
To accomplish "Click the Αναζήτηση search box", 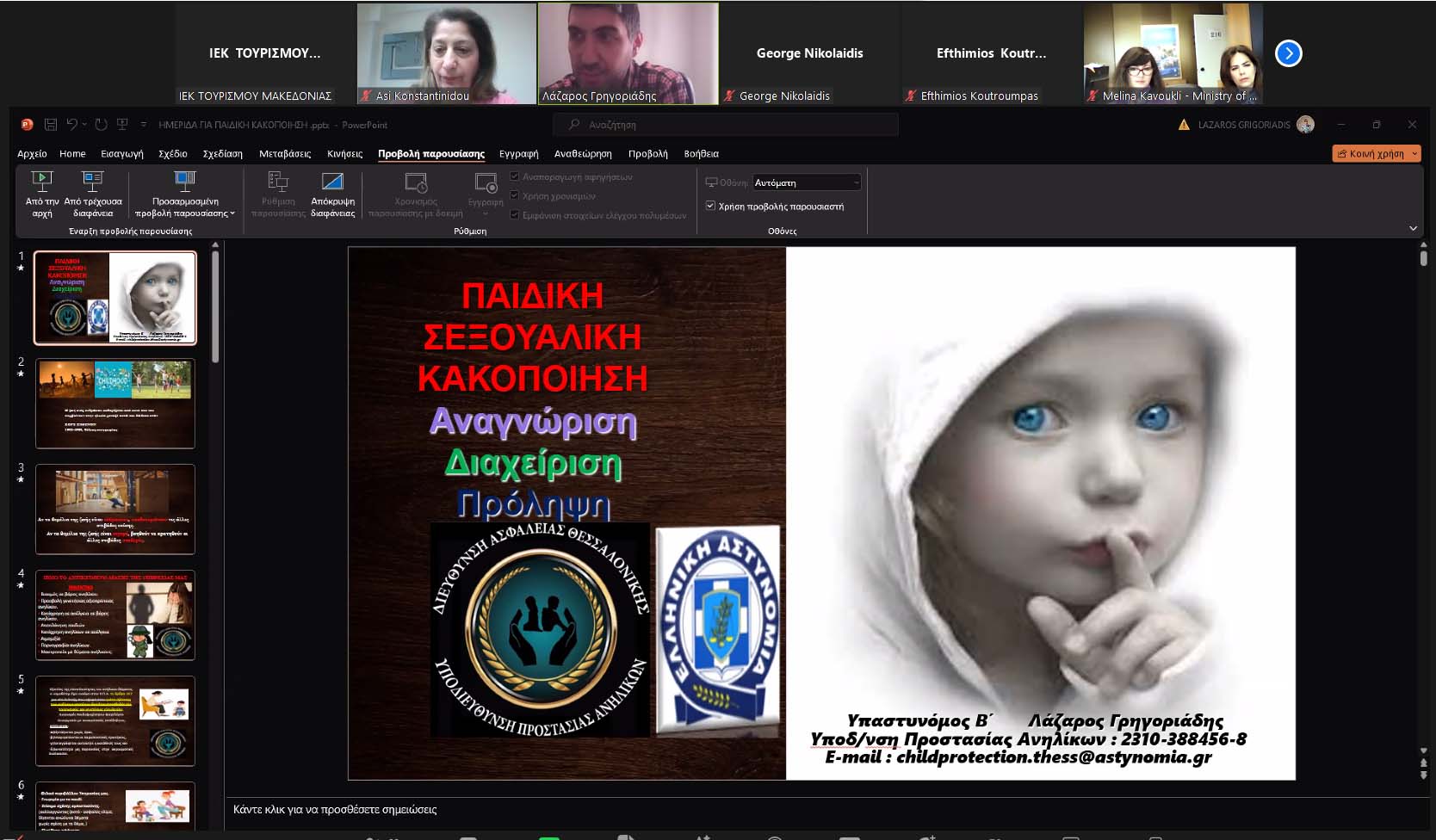I will click(725, 125).
